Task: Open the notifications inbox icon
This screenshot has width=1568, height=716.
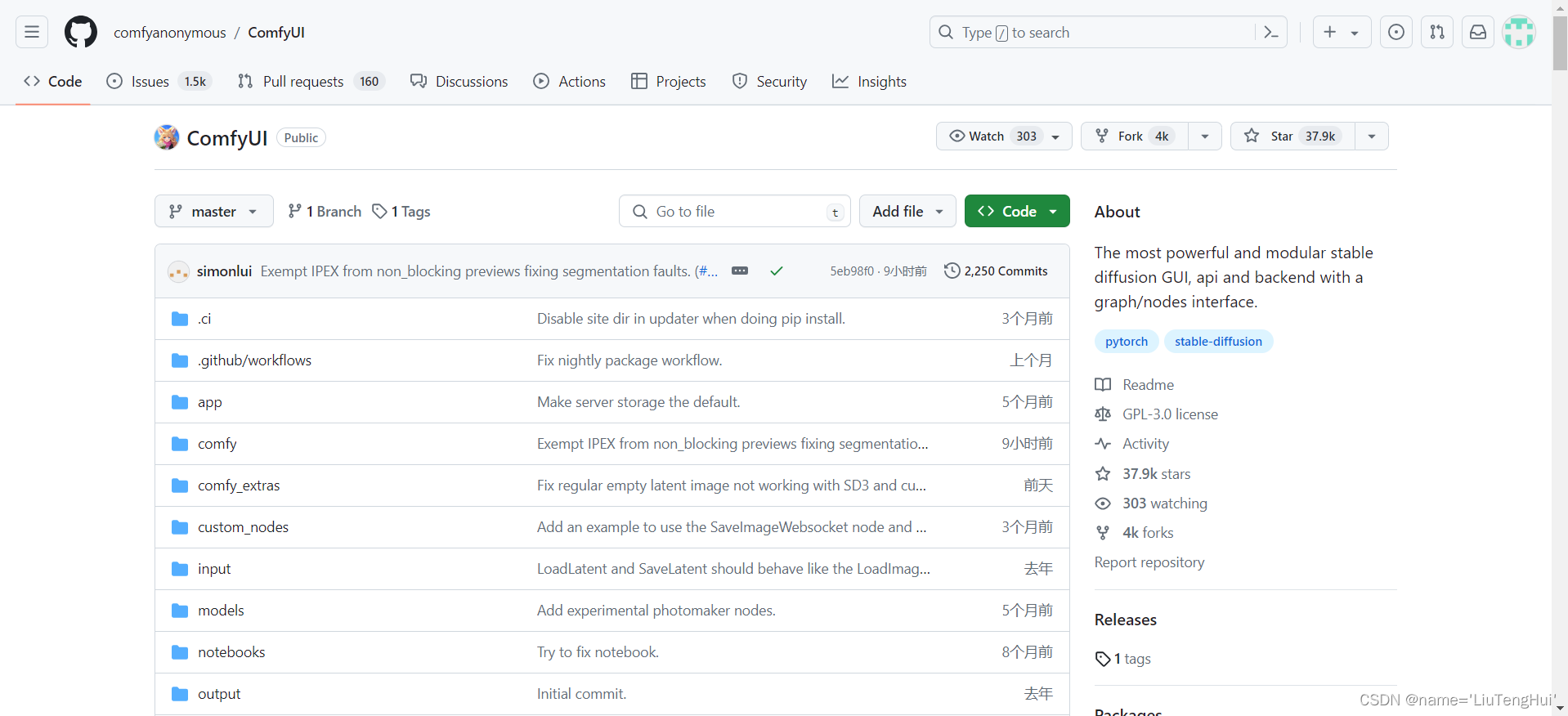Action: 1478,32
